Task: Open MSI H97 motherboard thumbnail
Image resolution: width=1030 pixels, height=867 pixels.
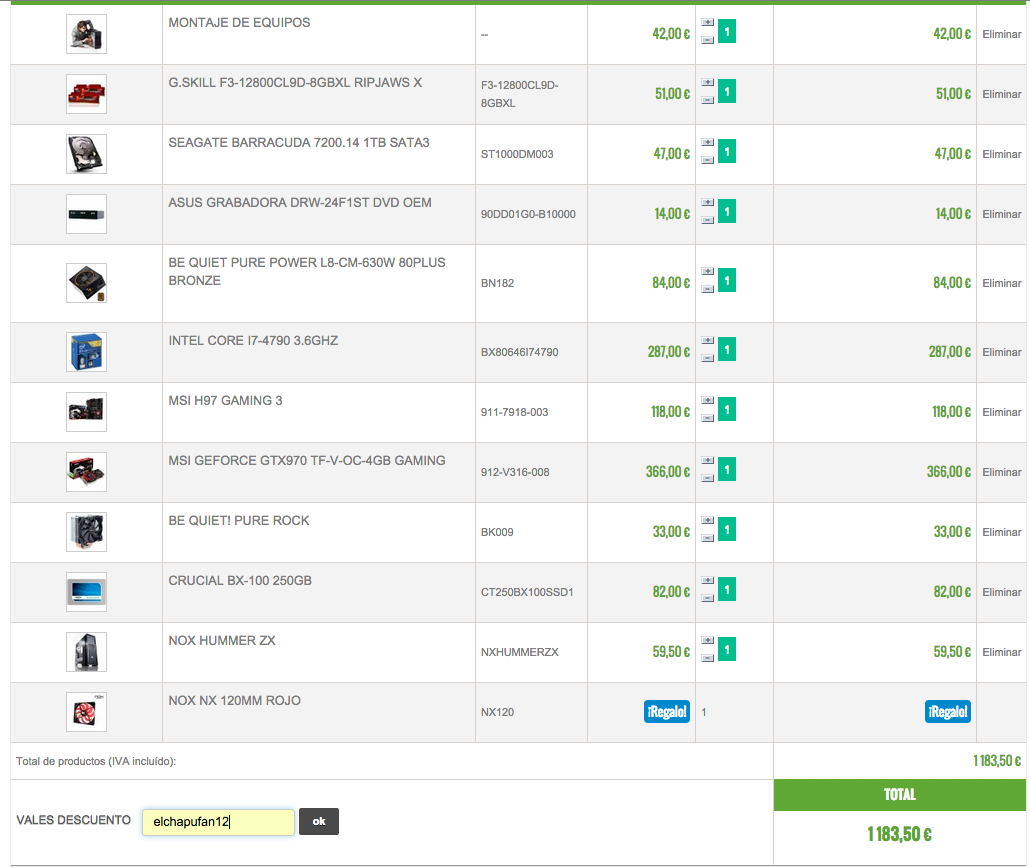Action: [86, 412]
